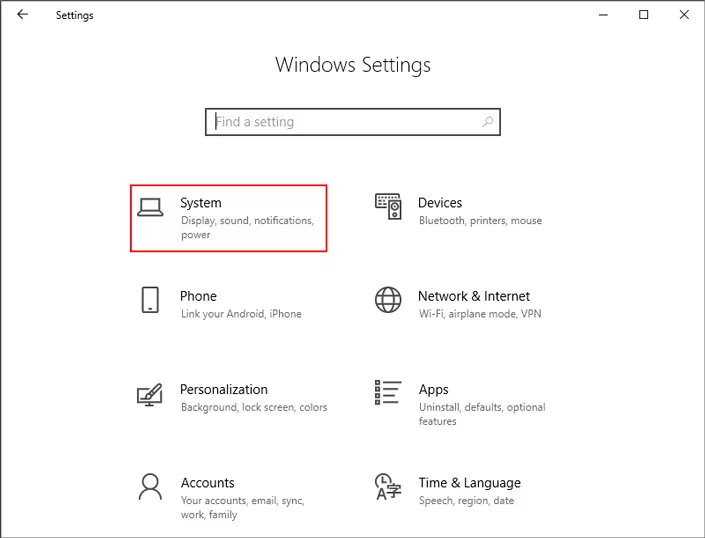The height and width of the screenshot is (538, 705).
Task: Open the Devices keyboard-speaker icon
Action: point(388,206)
